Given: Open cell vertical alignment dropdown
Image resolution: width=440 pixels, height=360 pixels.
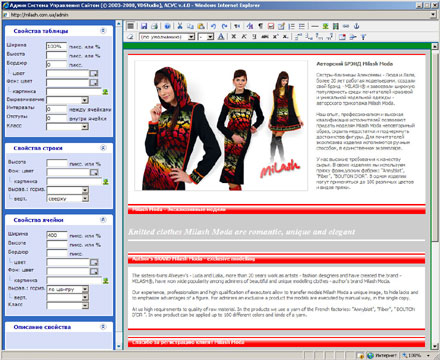Looking at the screenshot, I should 85,297.
